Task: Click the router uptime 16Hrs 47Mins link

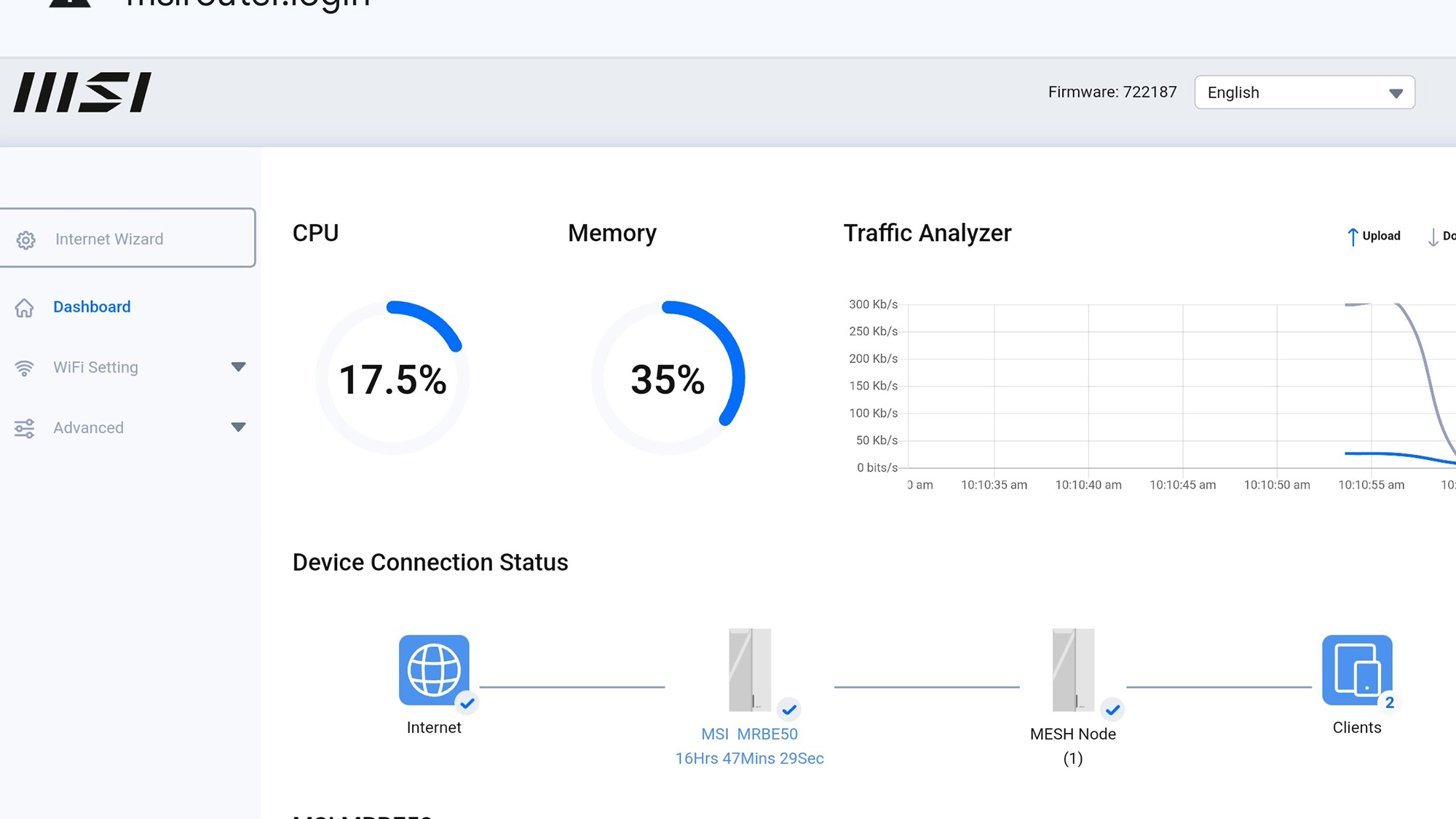Action: pos(749,759)
